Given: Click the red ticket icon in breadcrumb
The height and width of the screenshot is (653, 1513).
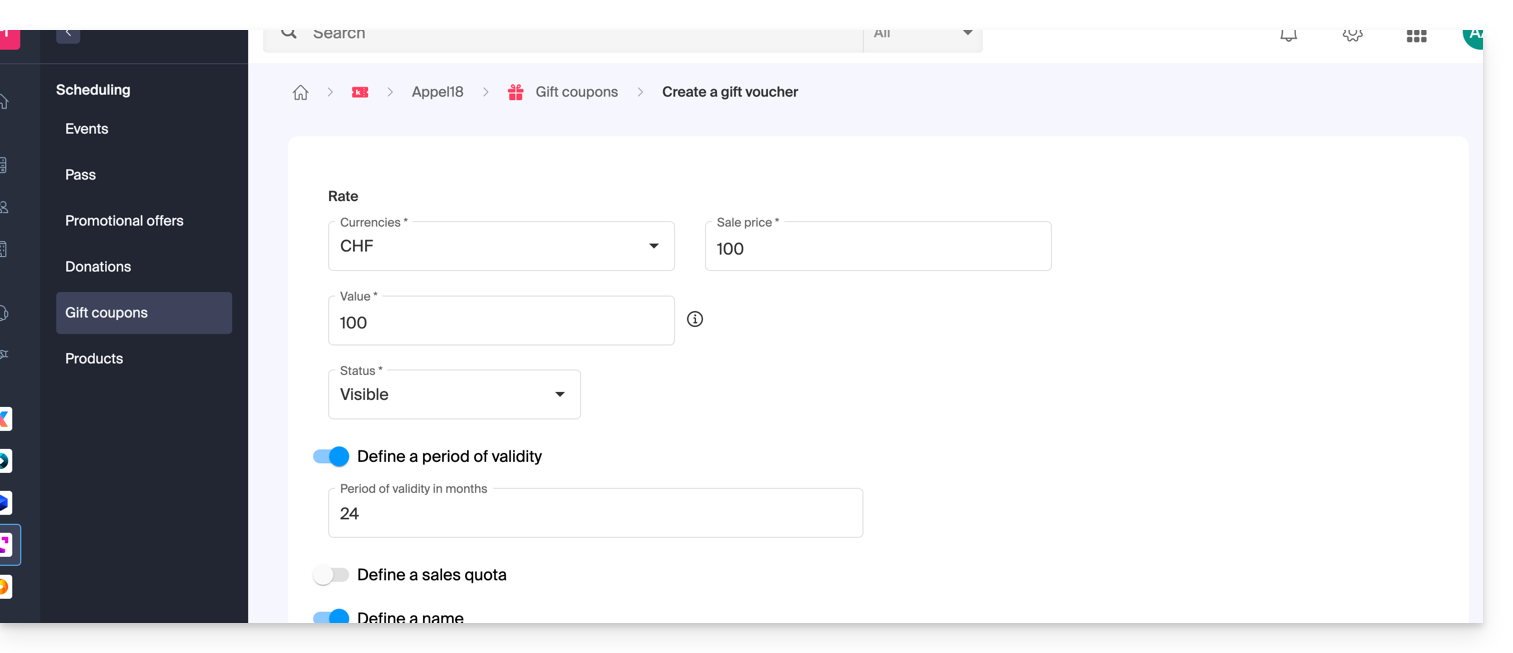Looking at the screenshot, I should pos(360,92).
